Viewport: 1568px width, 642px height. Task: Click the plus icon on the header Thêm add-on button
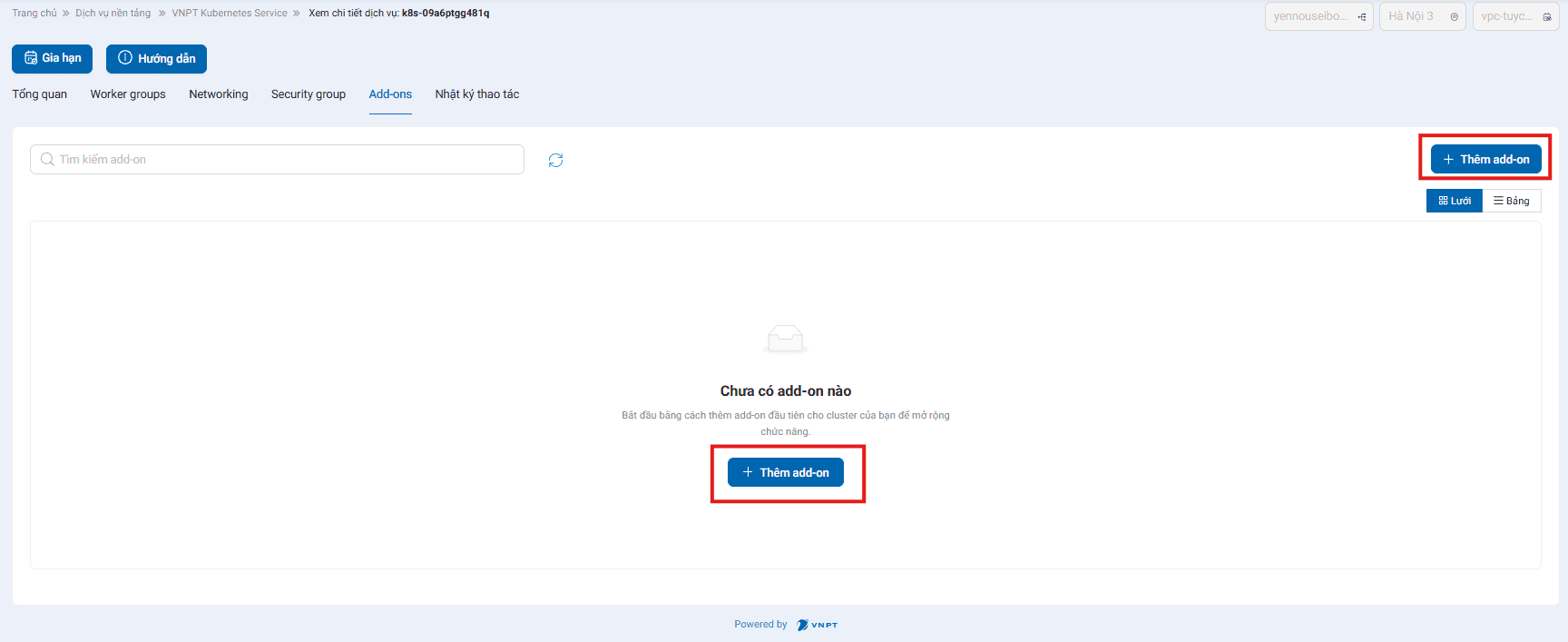(x=1448, y=160)
